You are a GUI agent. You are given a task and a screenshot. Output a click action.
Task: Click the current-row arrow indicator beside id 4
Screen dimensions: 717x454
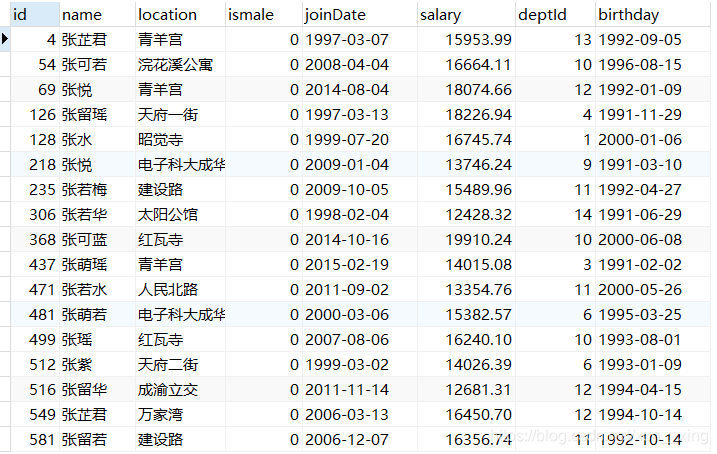[x=5, y=39]
